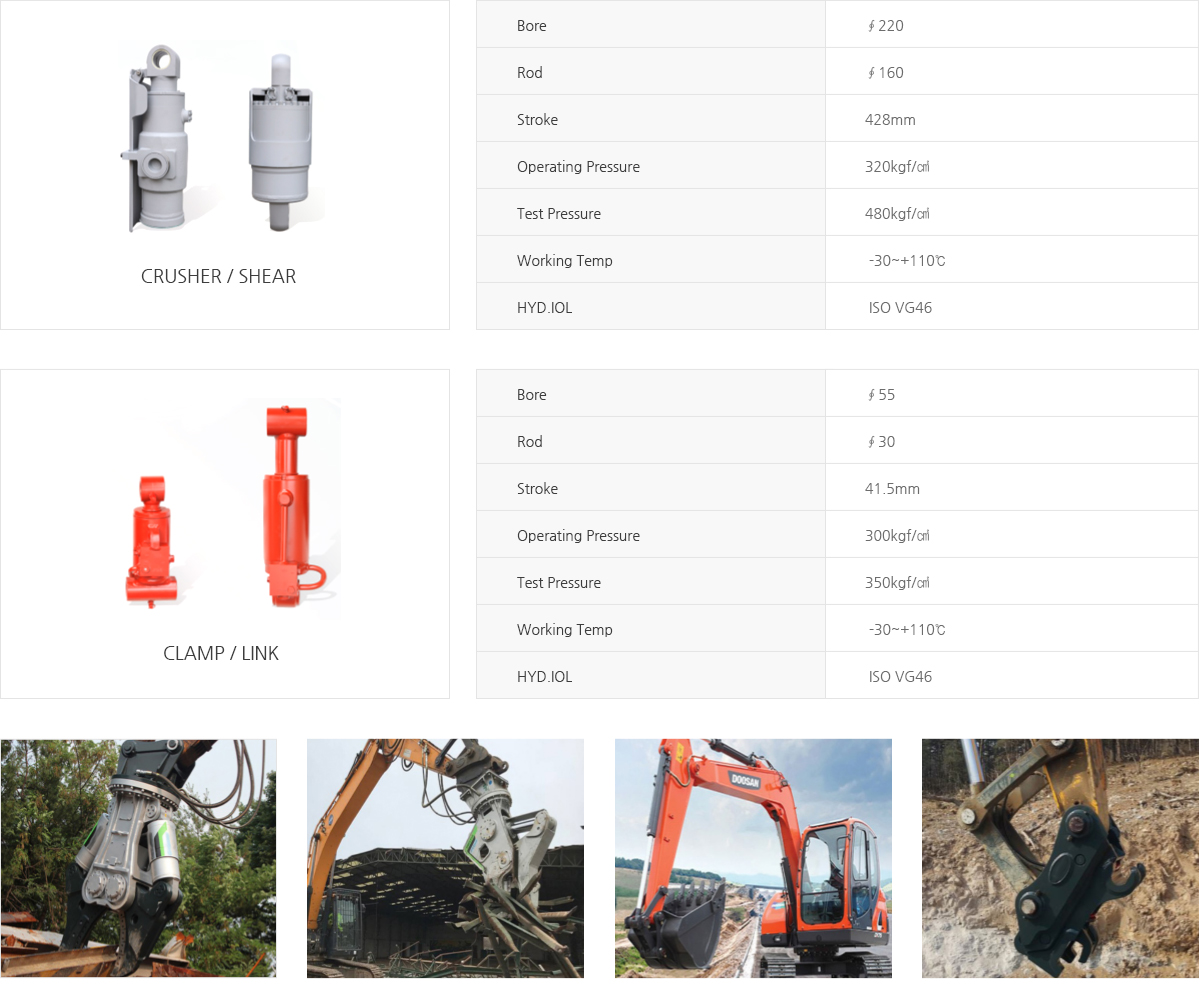This screenshot has height=1000, width=1200.
Task: Click 'ISO VG46' in the Clamp / Link table
Action: [x=900, y=676]
